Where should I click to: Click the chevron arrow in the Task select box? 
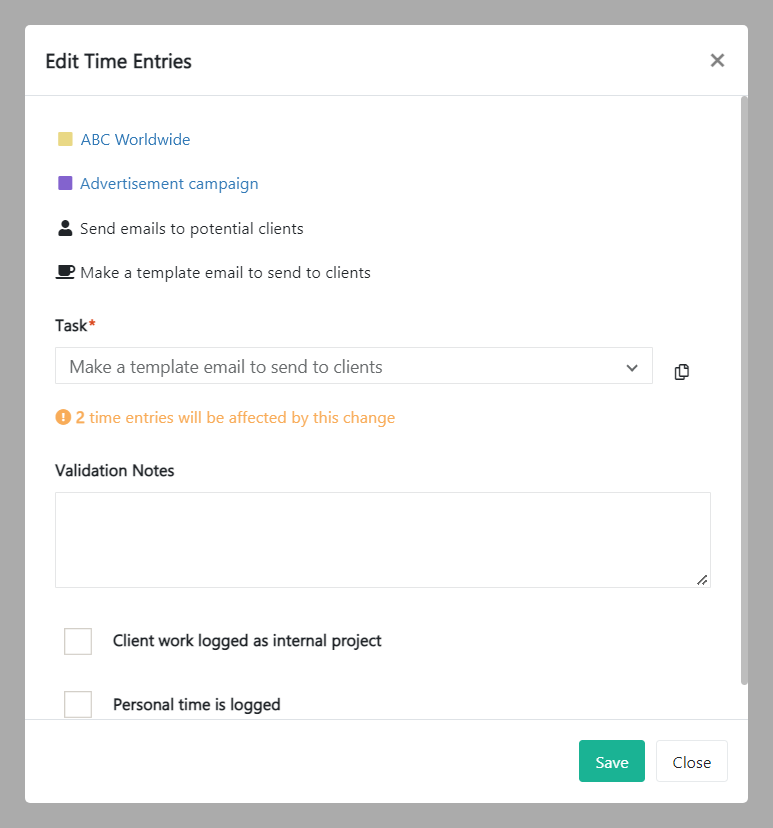pyautogui.click(x=632, y=367)
